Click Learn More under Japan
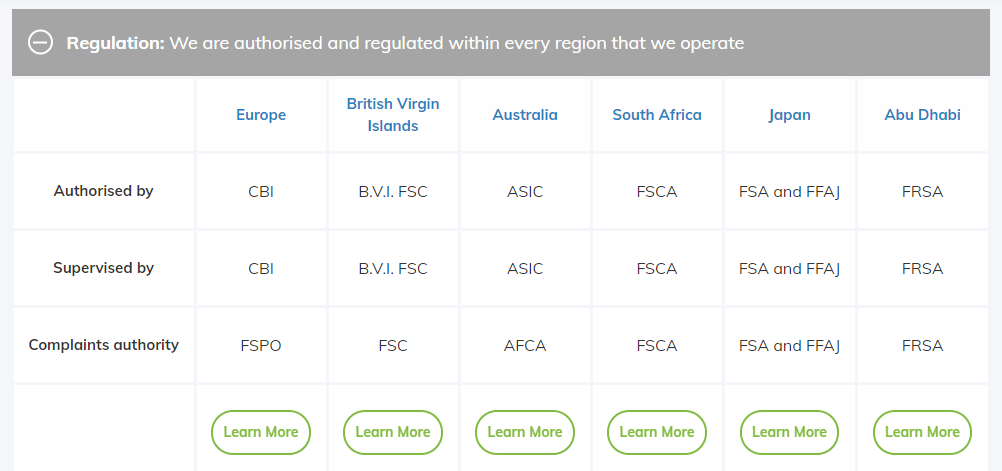 [789, 432]
